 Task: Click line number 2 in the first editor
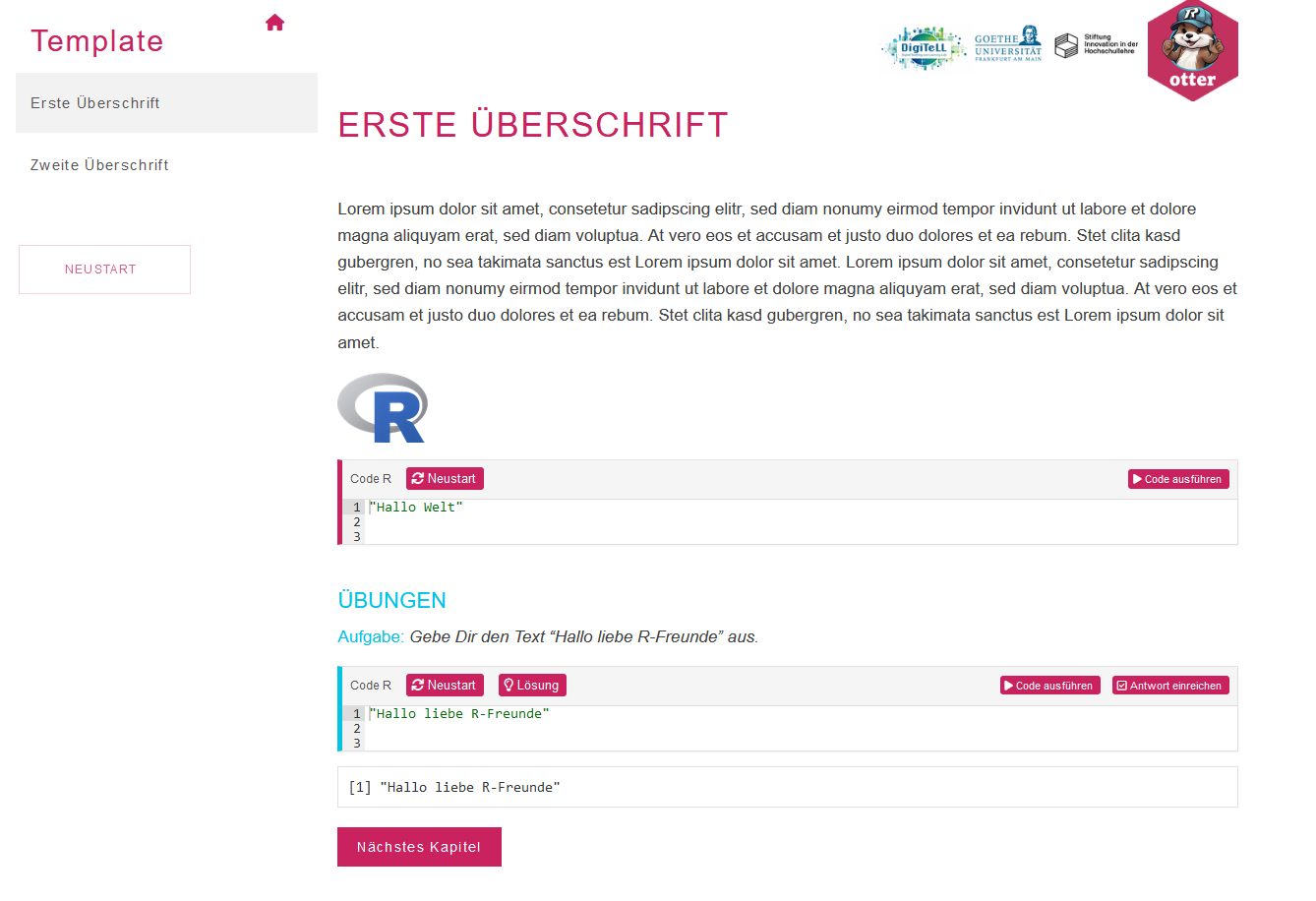tap(357, 522)
